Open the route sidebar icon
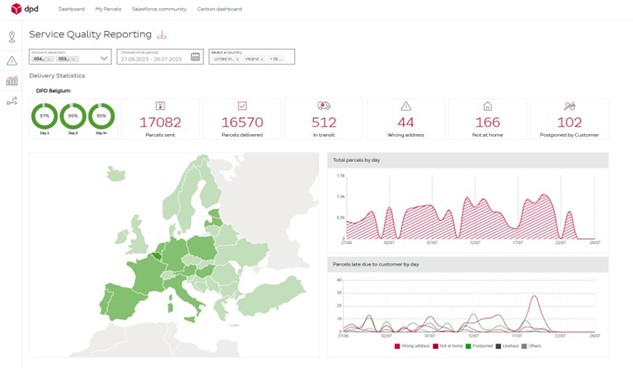 click(x=12, y=101)
